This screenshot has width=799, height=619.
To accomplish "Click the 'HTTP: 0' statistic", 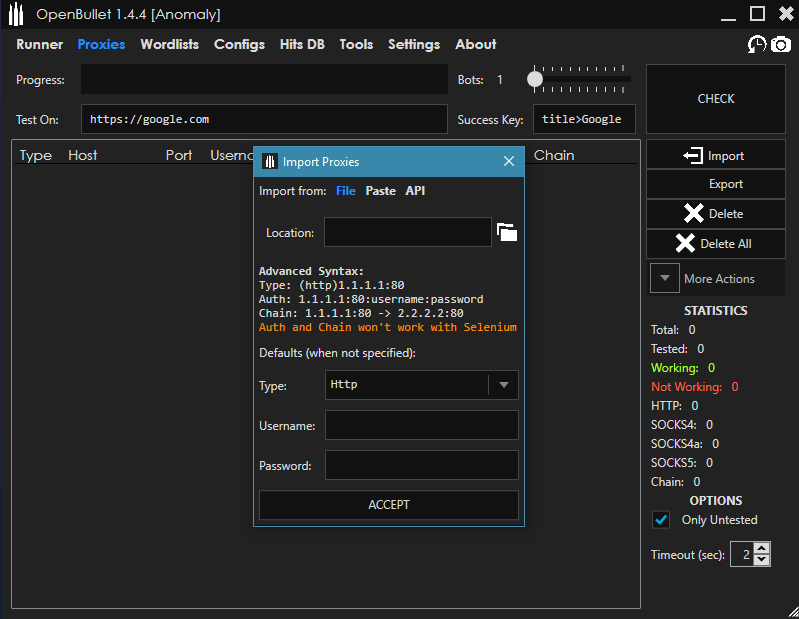I will coord(674,406).
